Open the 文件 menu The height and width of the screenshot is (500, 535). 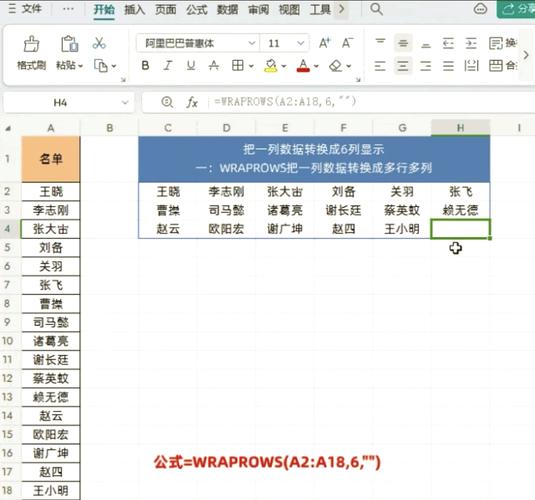[x=32, y=9]
